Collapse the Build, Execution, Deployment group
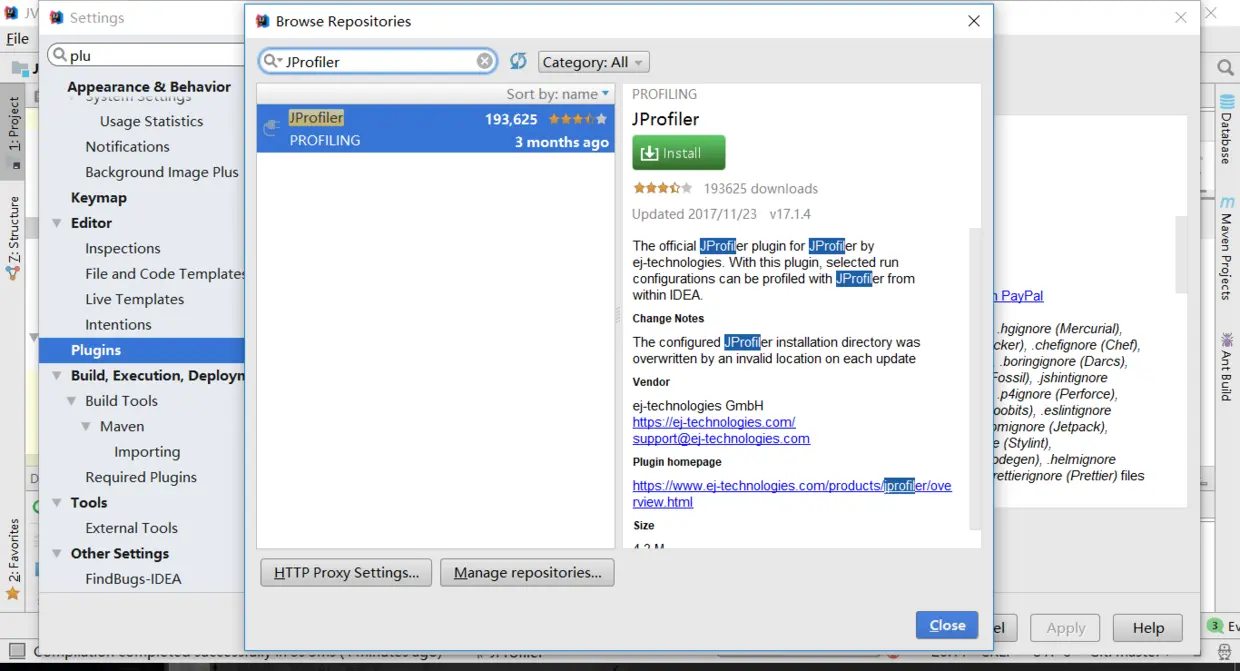 (x=57, y=376)
